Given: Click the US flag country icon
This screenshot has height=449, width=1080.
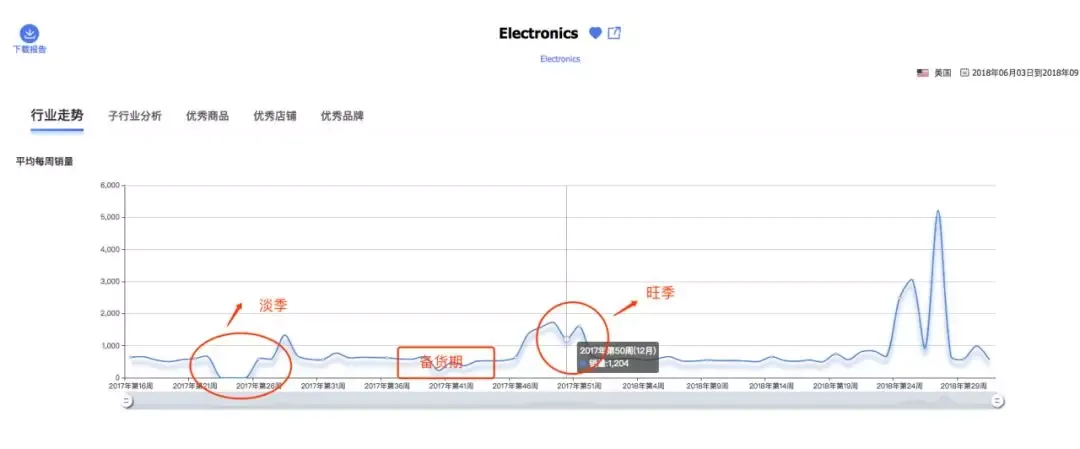Looking at the screenshot, I should click(x=922, y=73).
